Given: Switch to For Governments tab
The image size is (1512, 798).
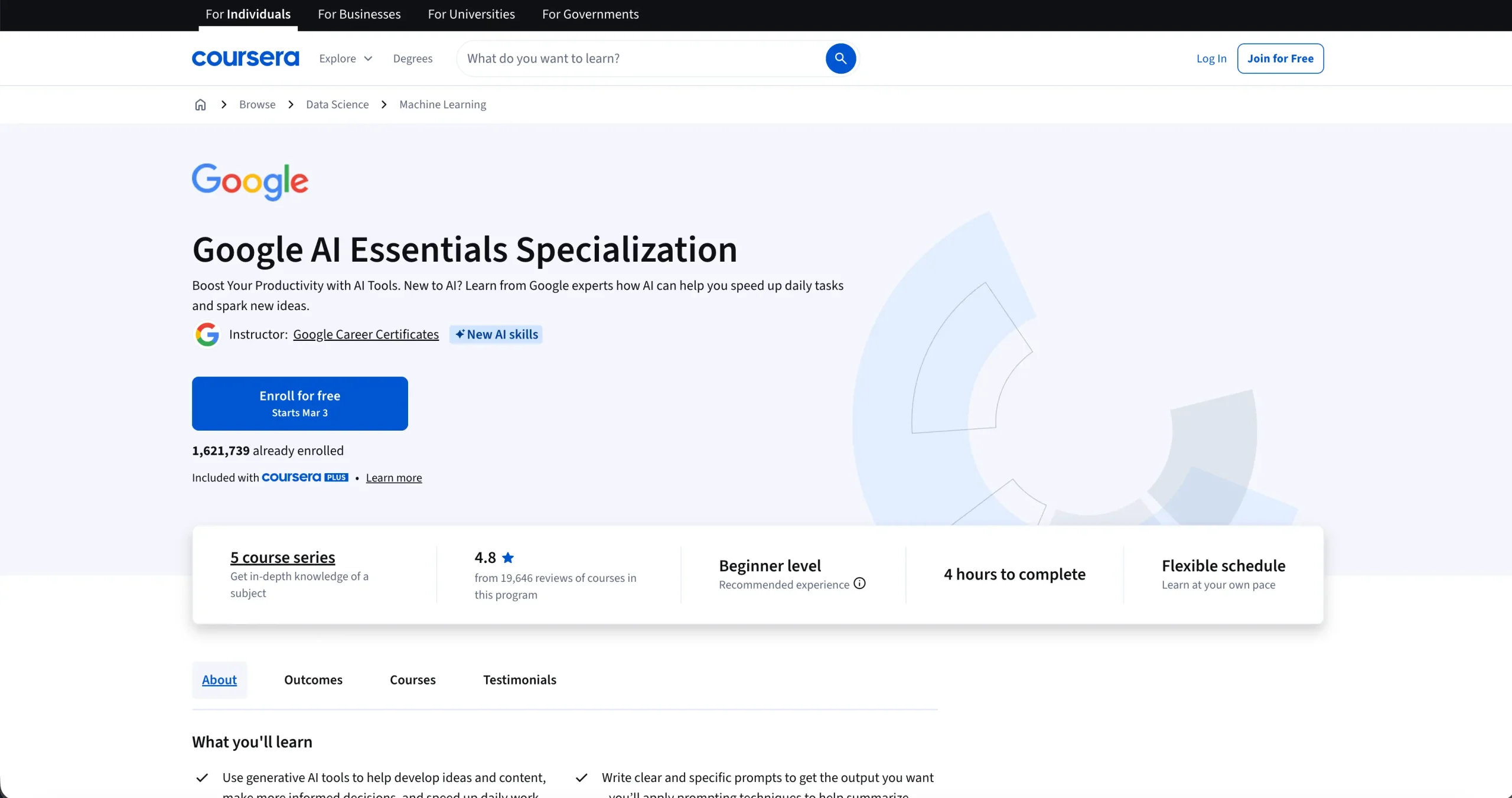Looking at the screenshot, I should pyautogui.click(x=591, y=14).
